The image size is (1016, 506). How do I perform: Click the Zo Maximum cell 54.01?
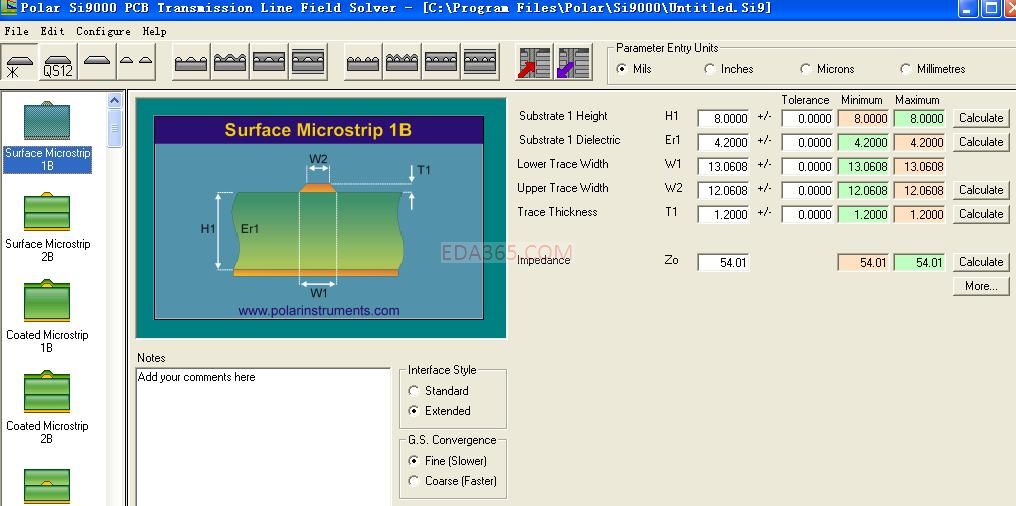click(919, 262)
